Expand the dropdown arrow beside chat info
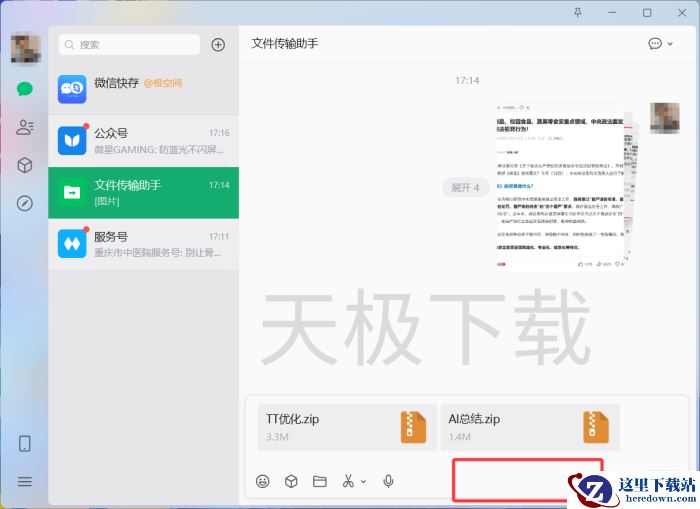Screen dimensions: 700x509 coord(670,44)
